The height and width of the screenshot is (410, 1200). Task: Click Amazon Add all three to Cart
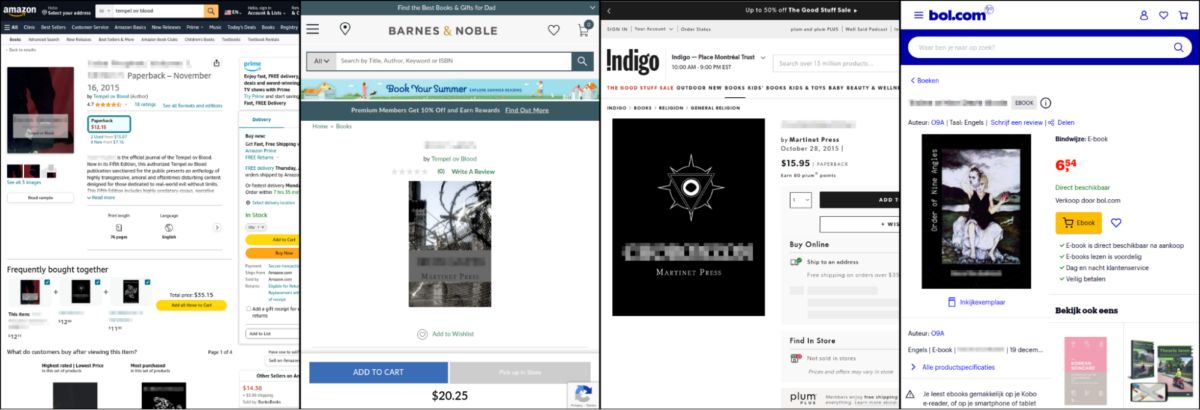(191, 306)
